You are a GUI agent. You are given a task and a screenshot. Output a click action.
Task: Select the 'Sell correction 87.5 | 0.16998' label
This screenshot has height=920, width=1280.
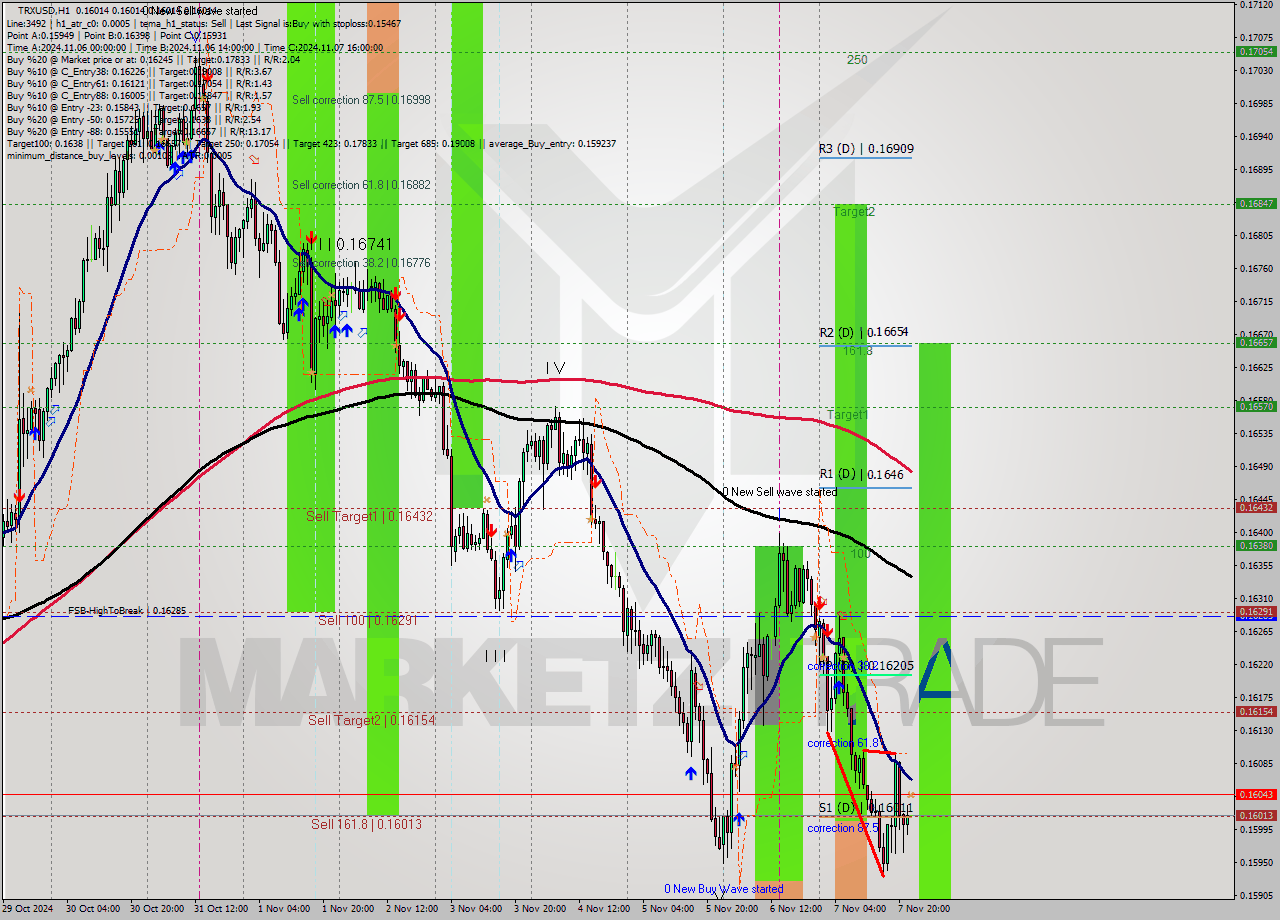coord(362,100)
